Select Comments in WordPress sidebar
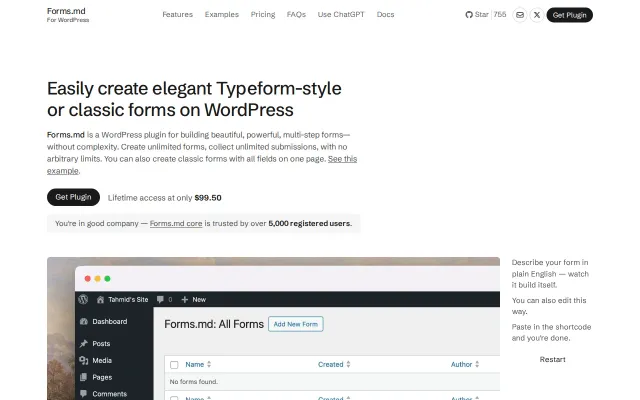This screenshot has height=400, width=640. pos(109,394)
